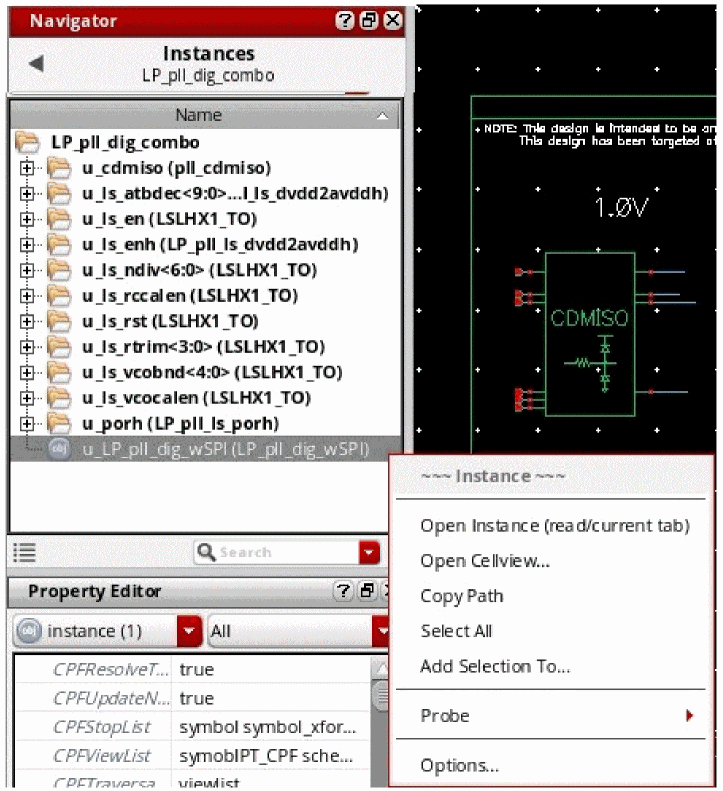Expand the u_ls_vcocalen node
The height and width of the screenshot is (791, 723).
tap(27, 398)
